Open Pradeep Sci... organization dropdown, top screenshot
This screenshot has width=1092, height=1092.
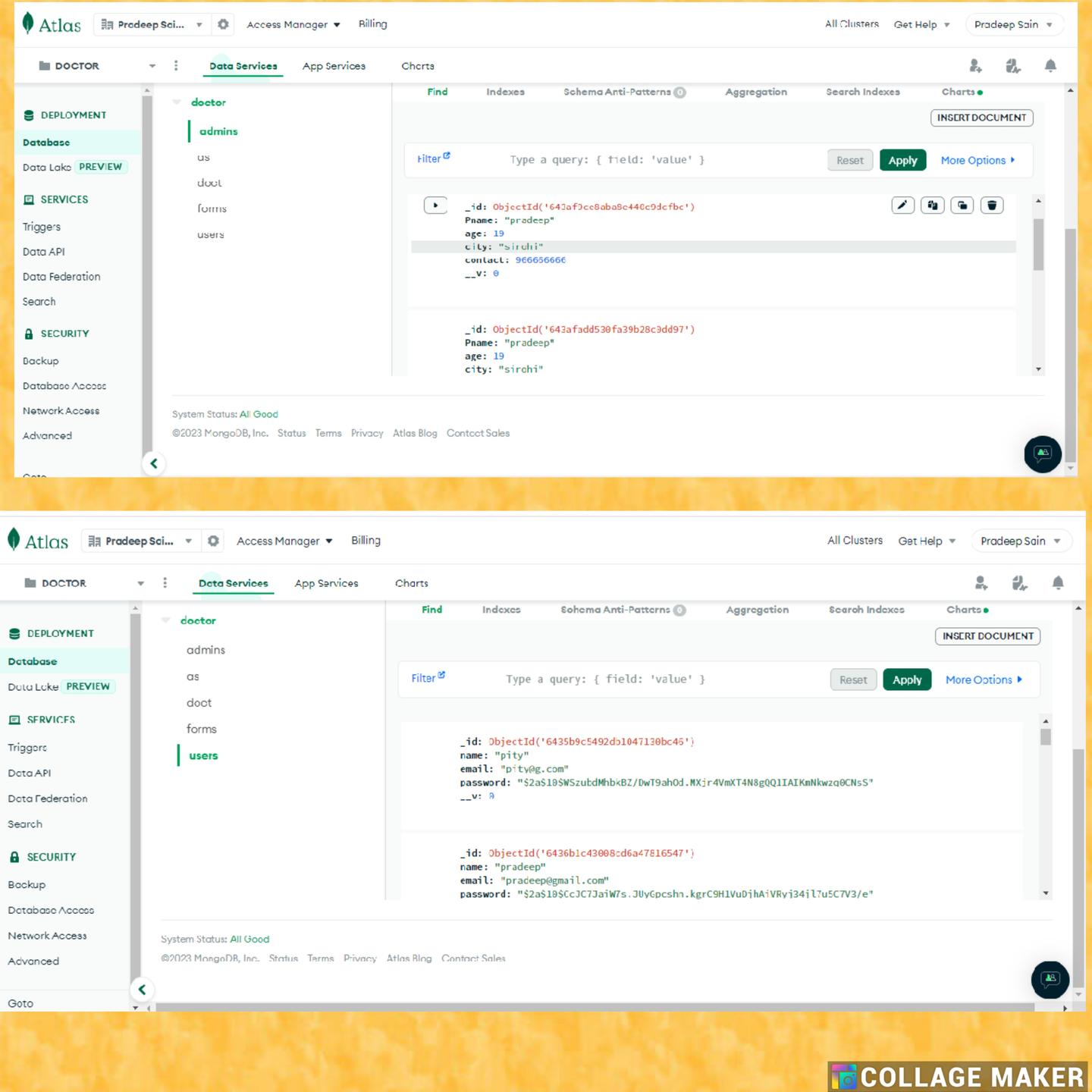(151, 24)
